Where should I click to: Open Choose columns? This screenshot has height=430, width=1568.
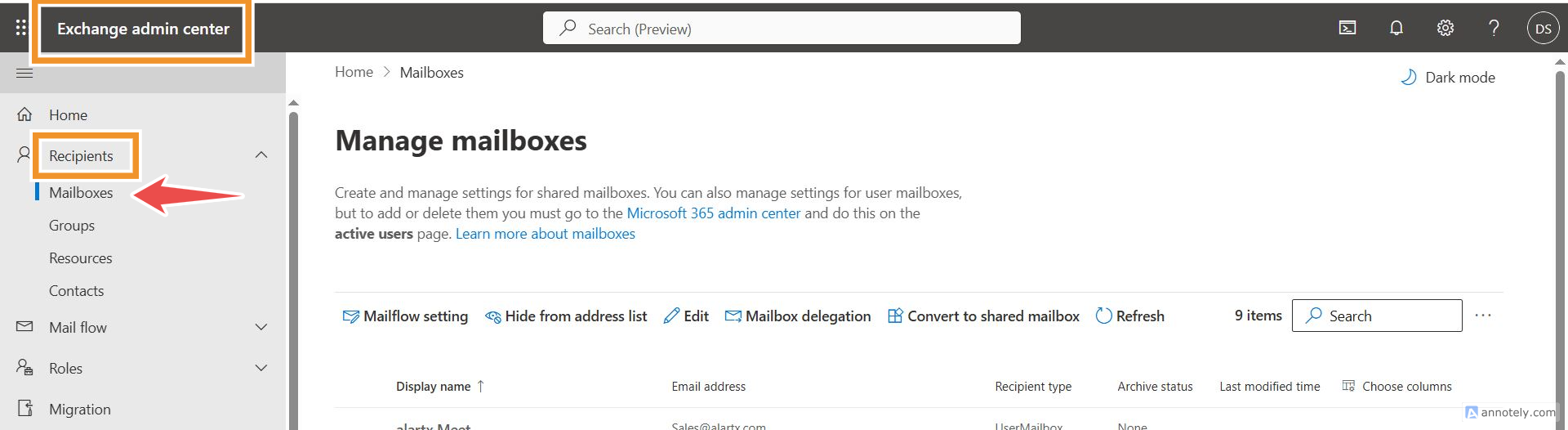[1397, 387]
